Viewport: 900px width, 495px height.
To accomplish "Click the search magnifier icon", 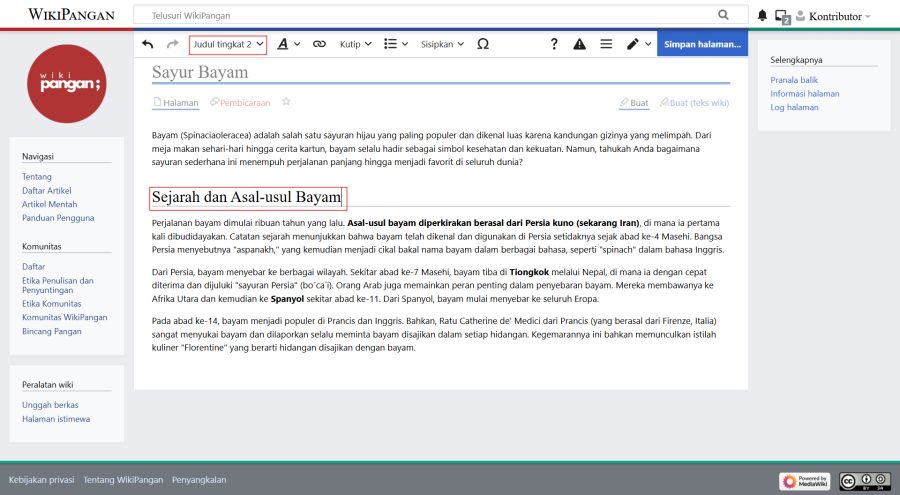I will tap(724, 16).
